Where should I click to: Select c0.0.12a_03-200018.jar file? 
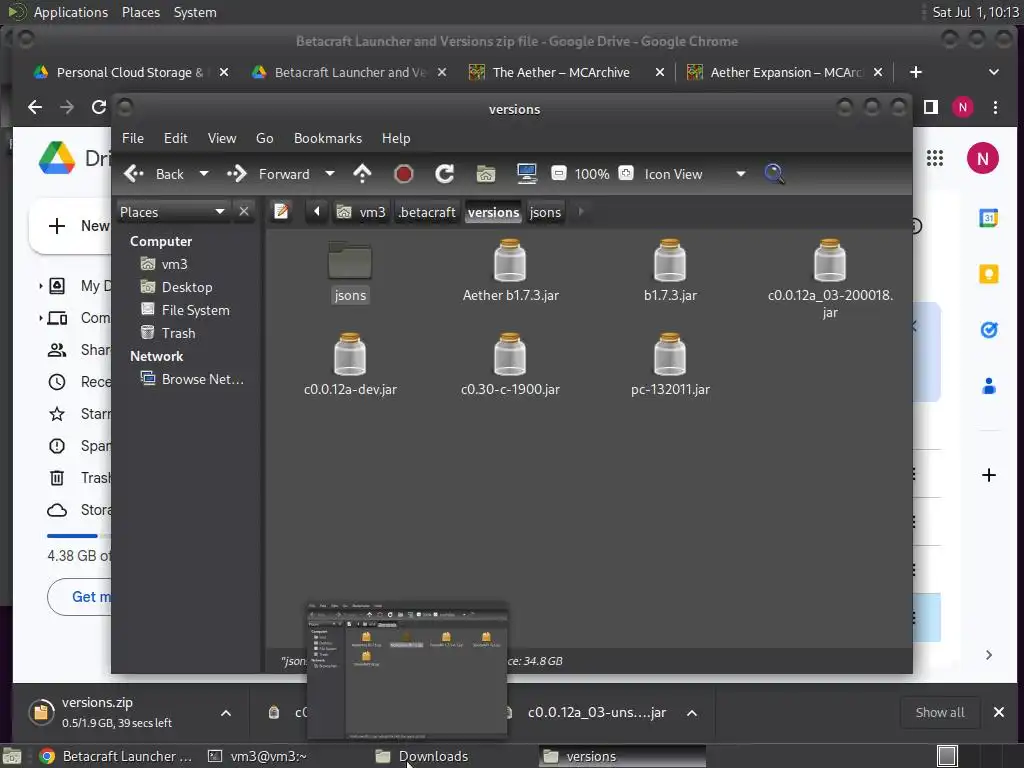tap(830, 278)
